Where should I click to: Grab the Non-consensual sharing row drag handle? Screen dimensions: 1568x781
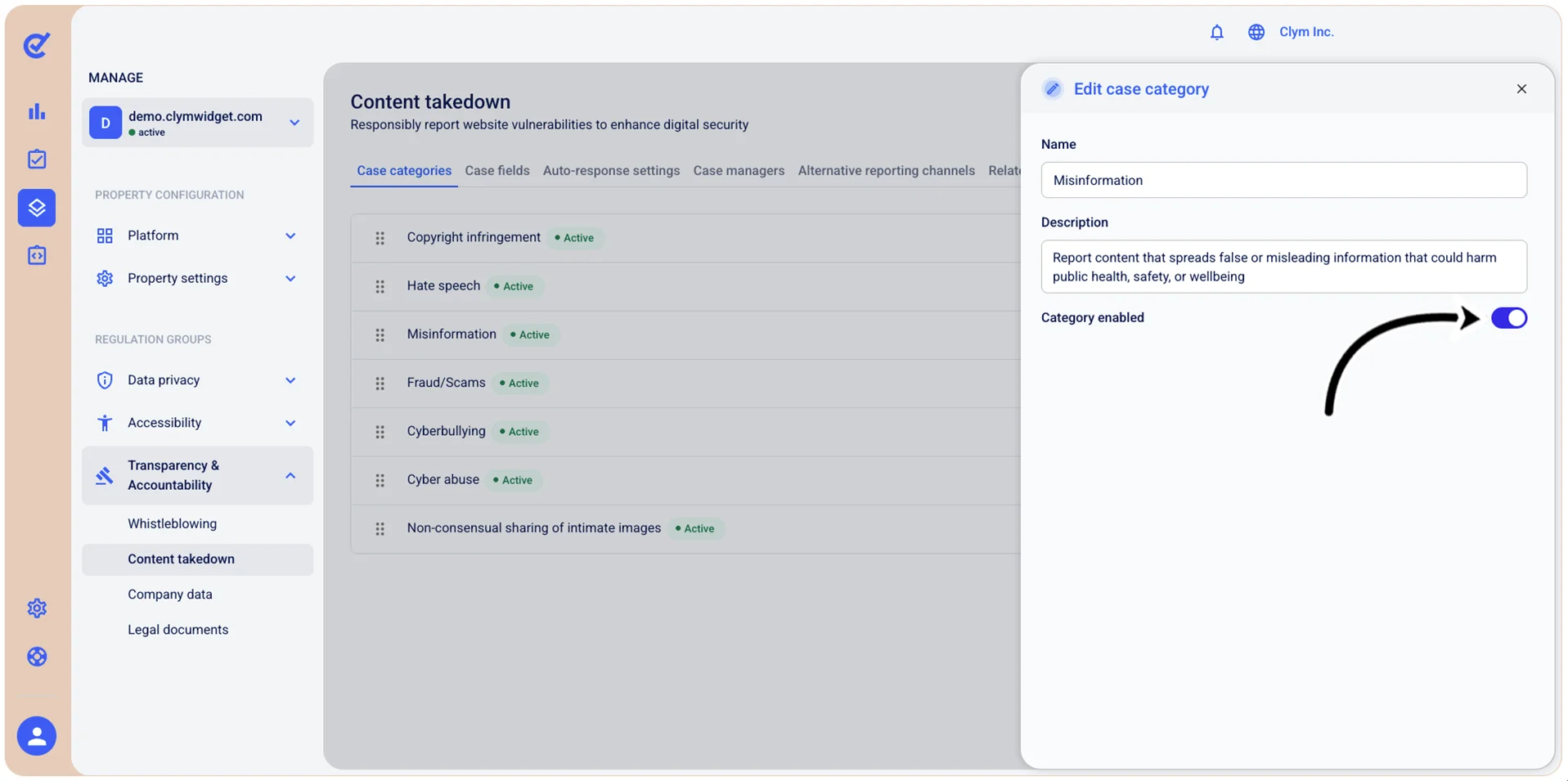[380, 529]
